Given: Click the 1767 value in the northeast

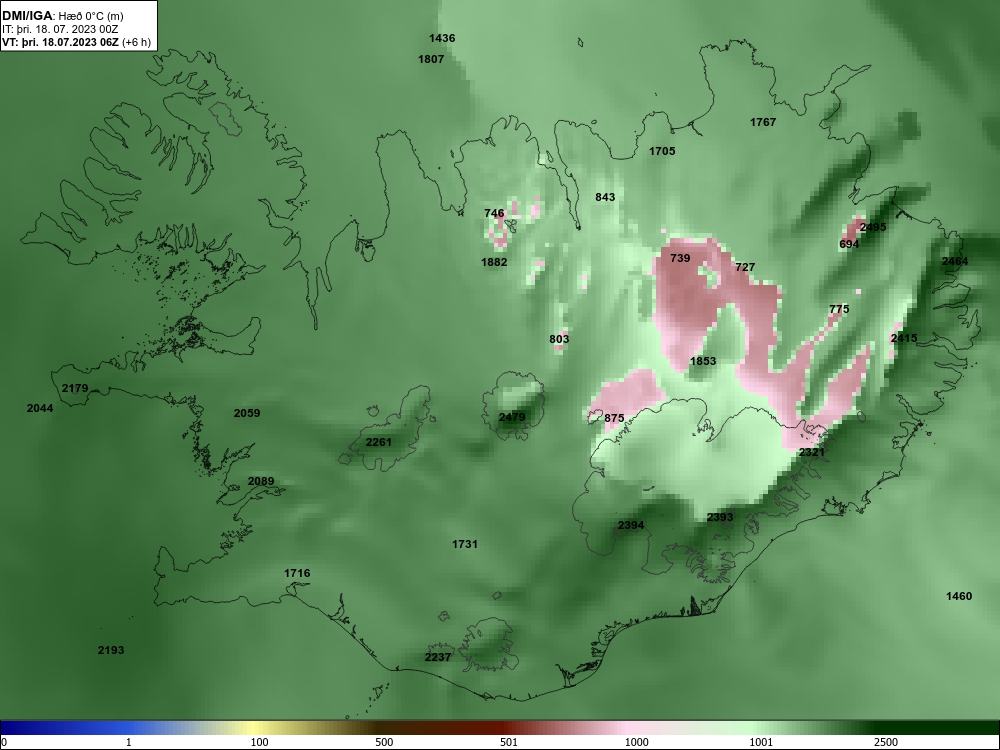Looking at the screenshot, I should coord(763,122).
